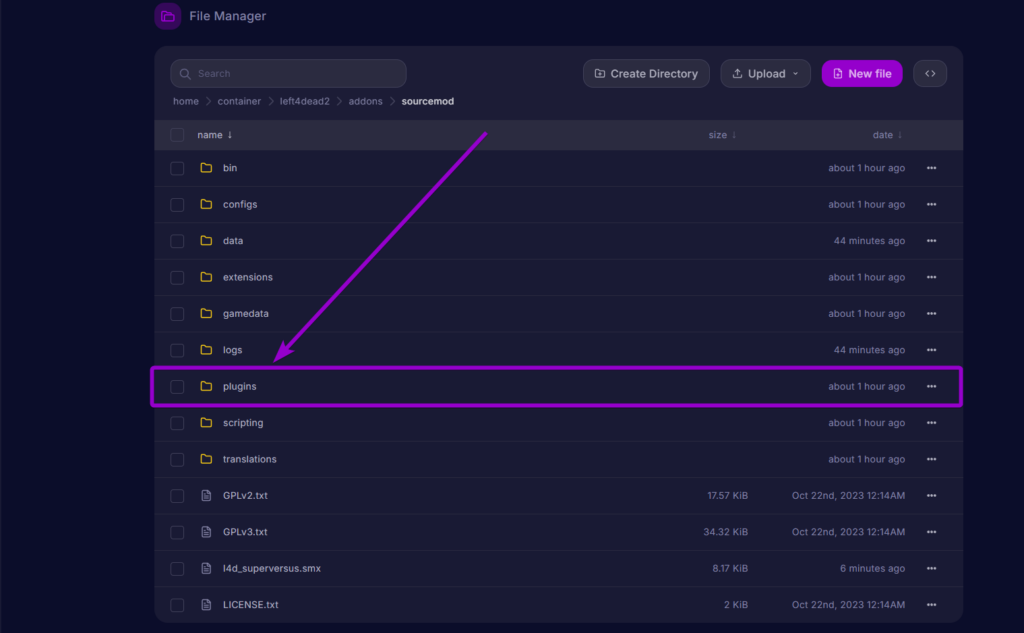Image resolution: width=1024 pixels, height=633 pixels.
Task: Expand the Upload dropdown
Action: 766,73
